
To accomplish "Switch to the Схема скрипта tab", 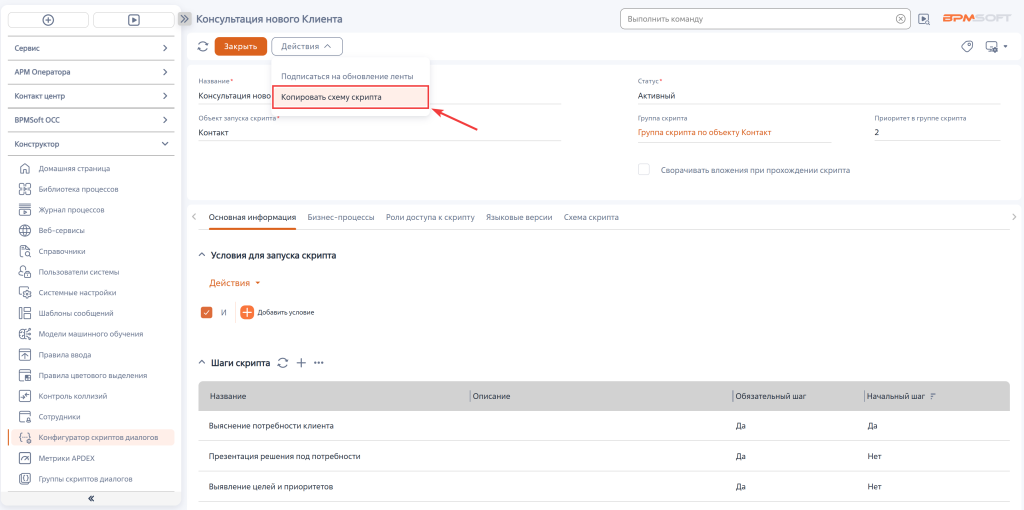I will click(591, 217).
